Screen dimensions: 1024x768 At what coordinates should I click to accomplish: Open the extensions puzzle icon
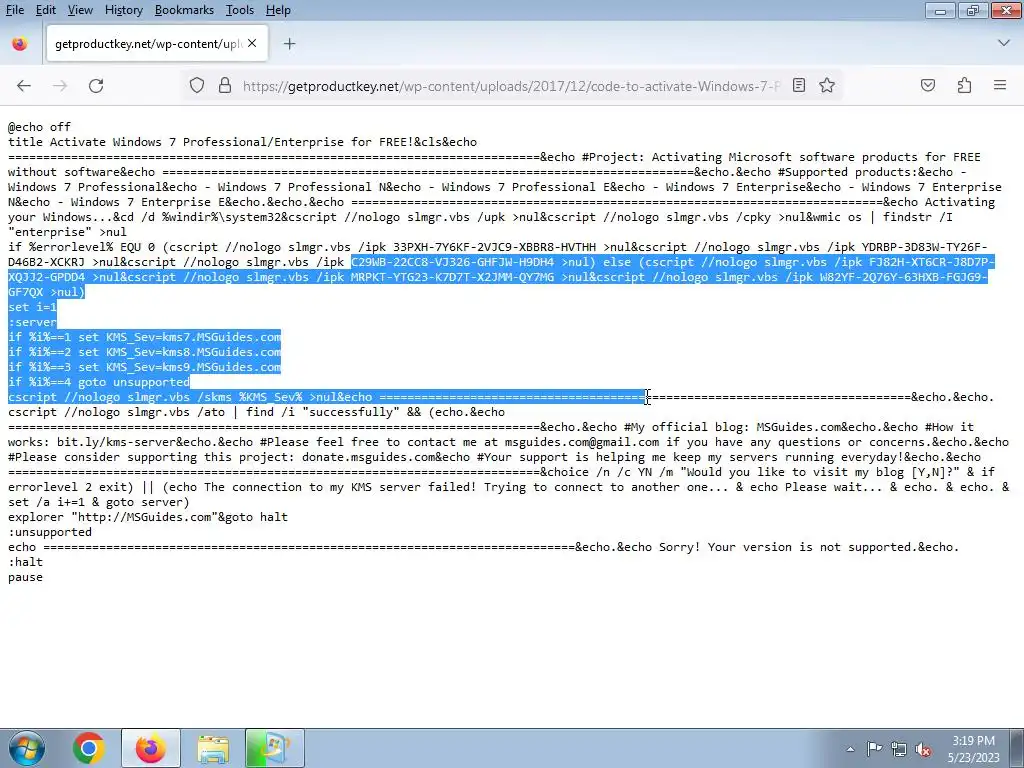964,86
